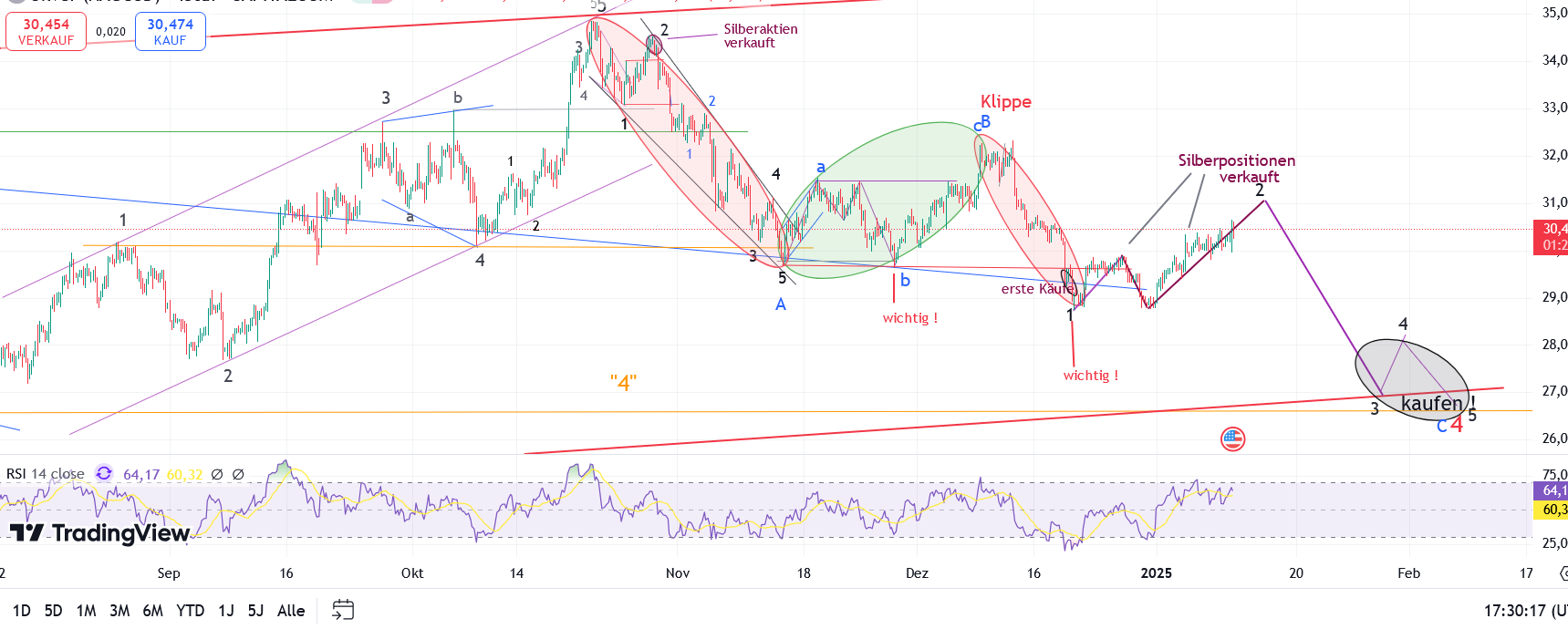Image resolution: width=1568 pixels, height=629 pixels.
Task: Open the US flag economic event marker
Action: pyautogui.click(x=1232, y=439)
